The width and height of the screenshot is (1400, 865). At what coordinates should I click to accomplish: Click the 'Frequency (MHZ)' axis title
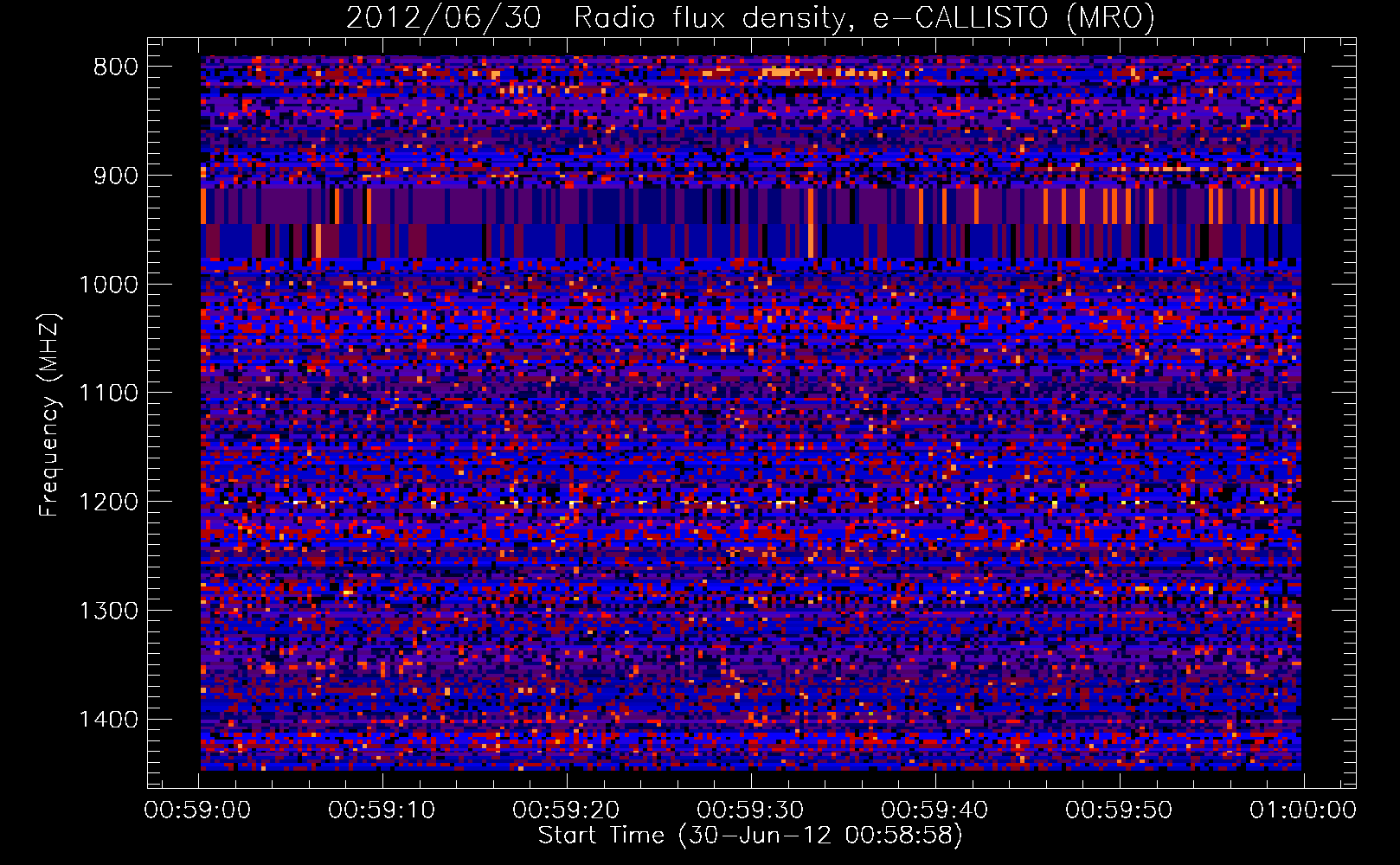pos(50,415)
